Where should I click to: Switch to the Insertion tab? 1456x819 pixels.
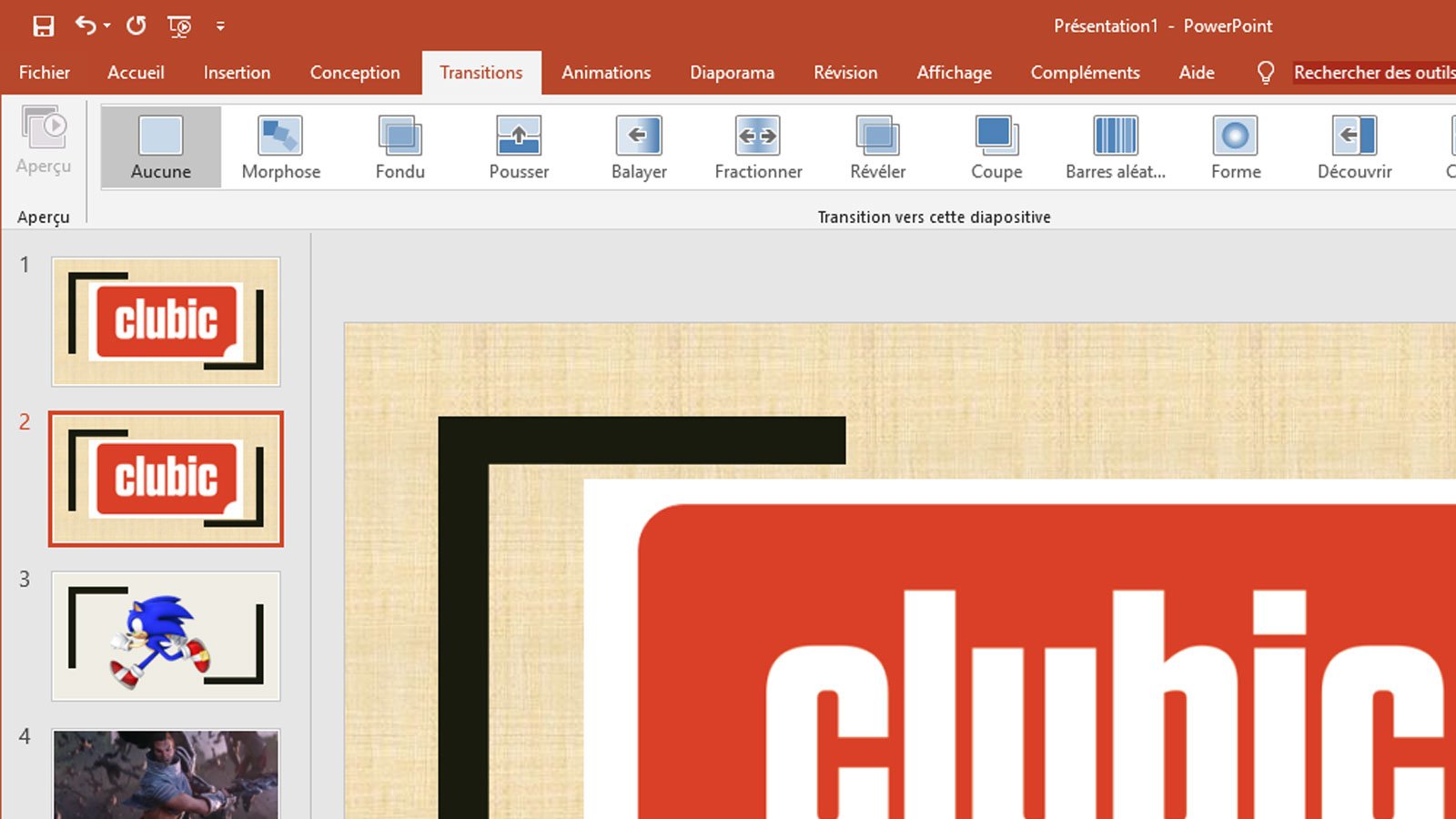click(237, 73)
